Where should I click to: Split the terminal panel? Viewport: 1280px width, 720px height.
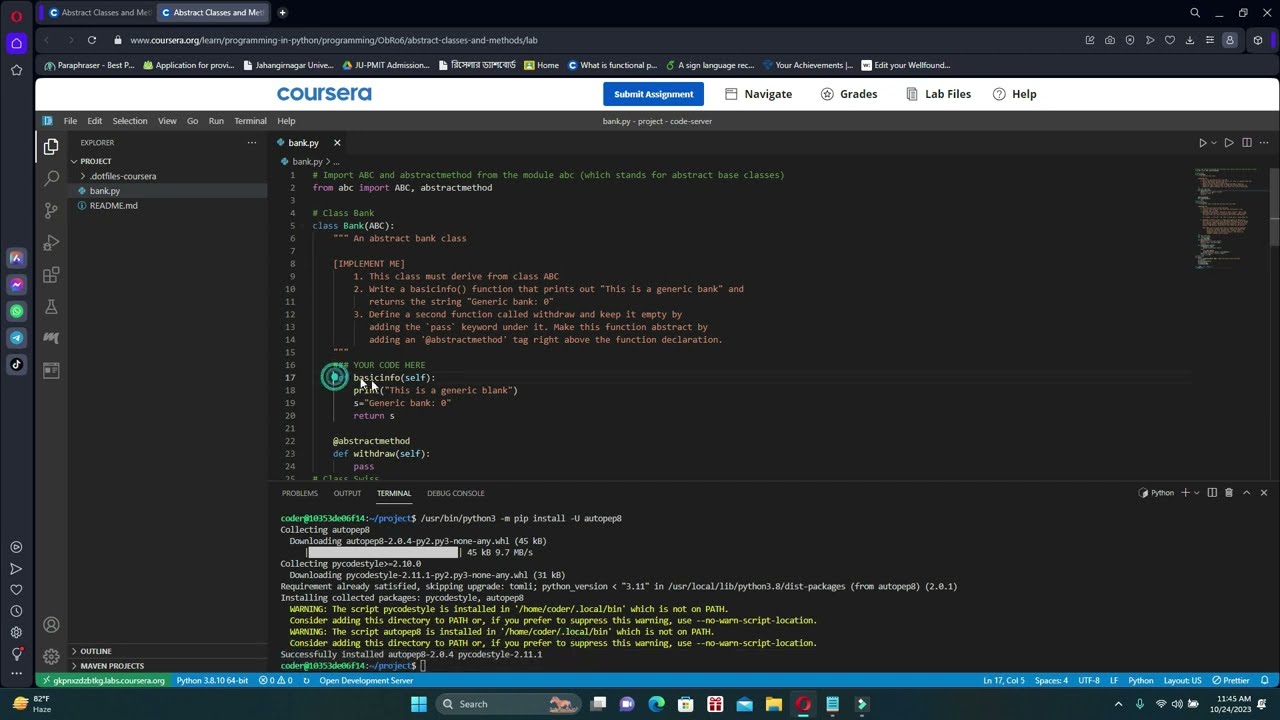1212,493
